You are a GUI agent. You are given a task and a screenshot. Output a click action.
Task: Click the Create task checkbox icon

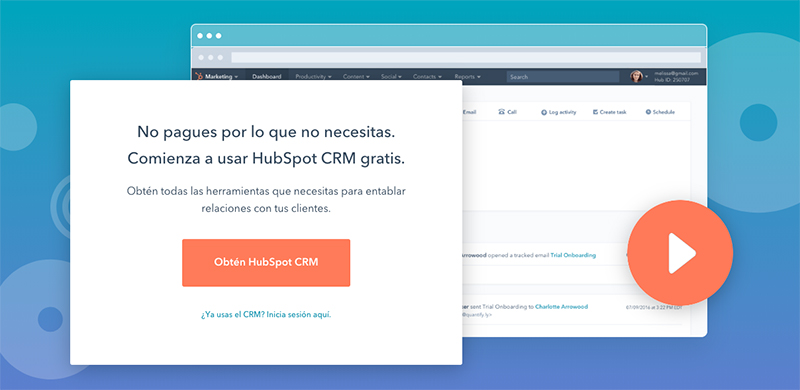click(595, 112)
